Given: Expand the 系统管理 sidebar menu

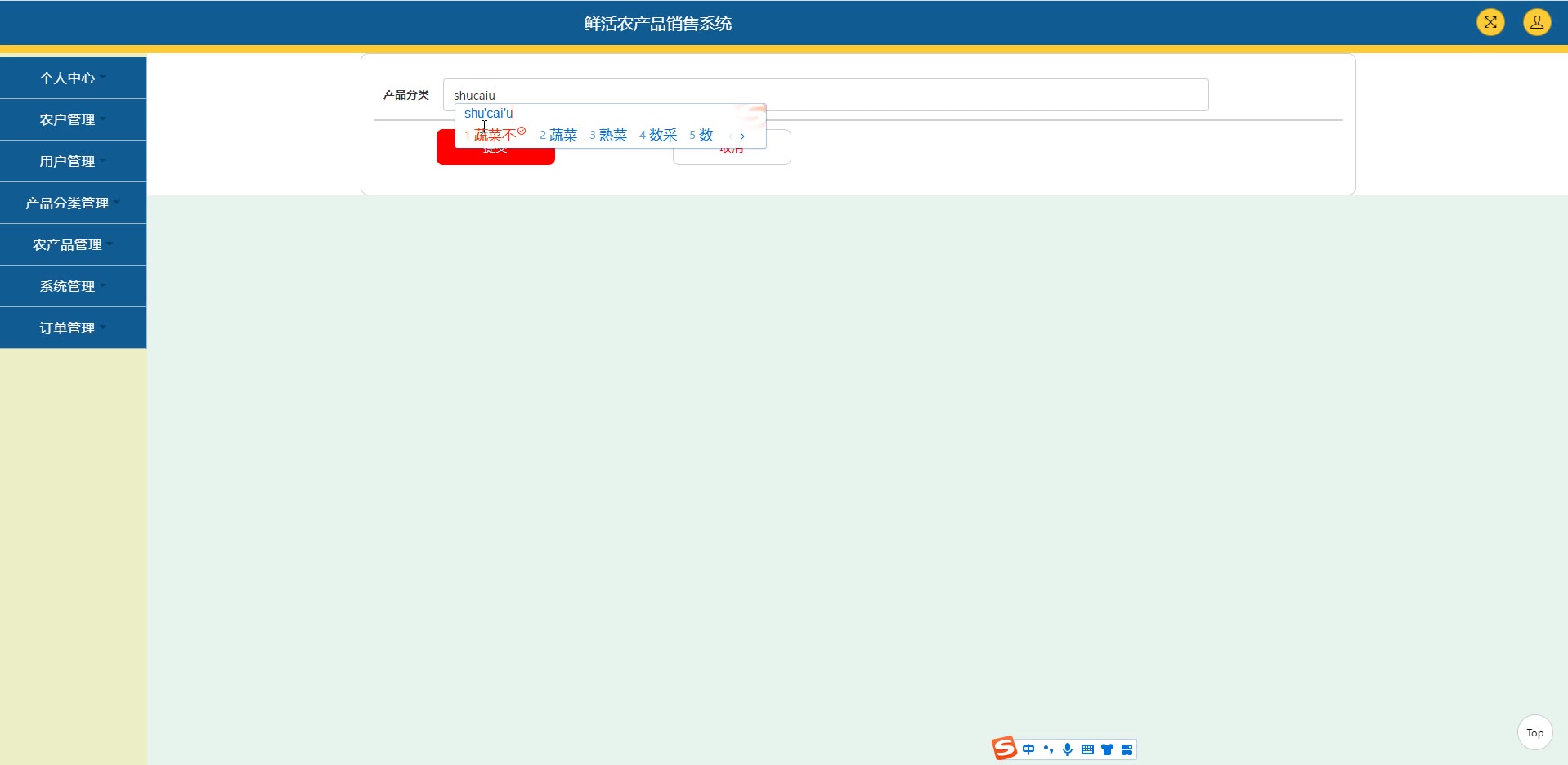Looking at the screenshot, I should (x=74, y=286).
